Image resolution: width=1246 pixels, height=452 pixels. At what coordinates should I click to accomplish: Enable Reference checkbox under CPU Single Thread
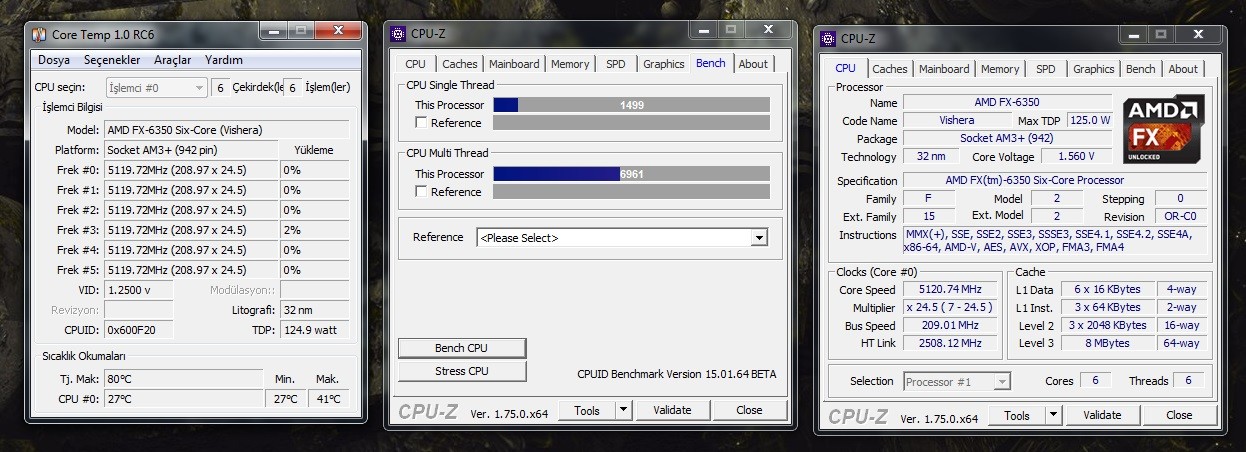tap(421, 123)
